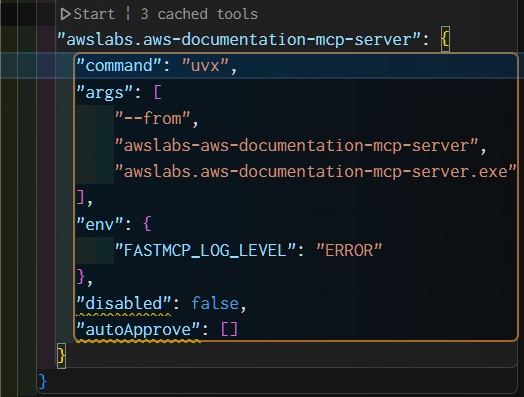Image resolution: width=524 pixels, height=397 pixels.
Task: Click the opening yellow brace after server name
Action: click(x=445, y=39)
